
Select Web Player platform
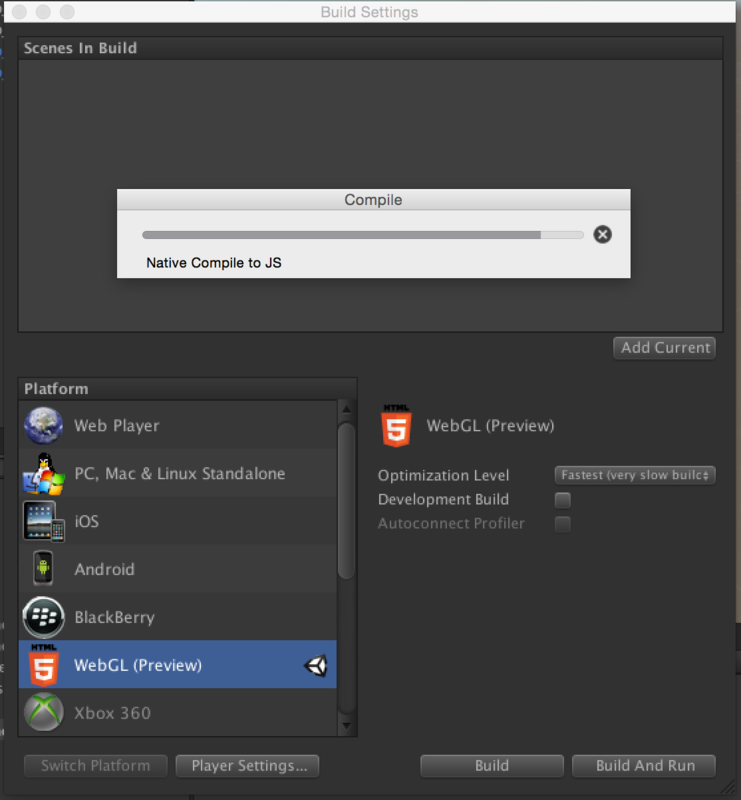[178, 426]
